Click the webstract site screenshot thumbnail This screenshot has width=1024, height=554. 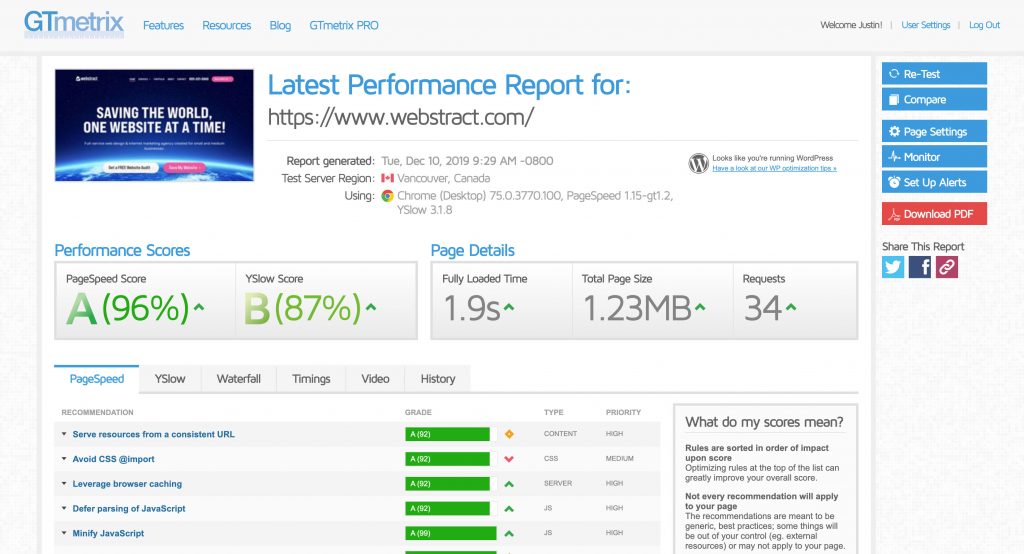point(154,125)
